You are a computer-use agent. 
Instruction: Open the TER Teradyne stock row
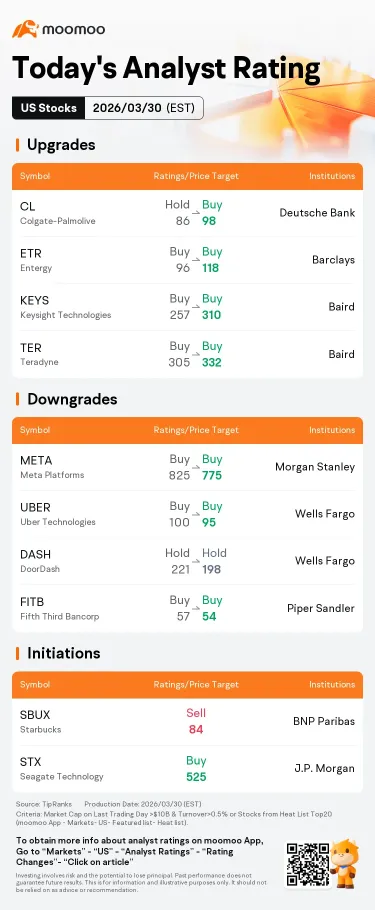188,355
